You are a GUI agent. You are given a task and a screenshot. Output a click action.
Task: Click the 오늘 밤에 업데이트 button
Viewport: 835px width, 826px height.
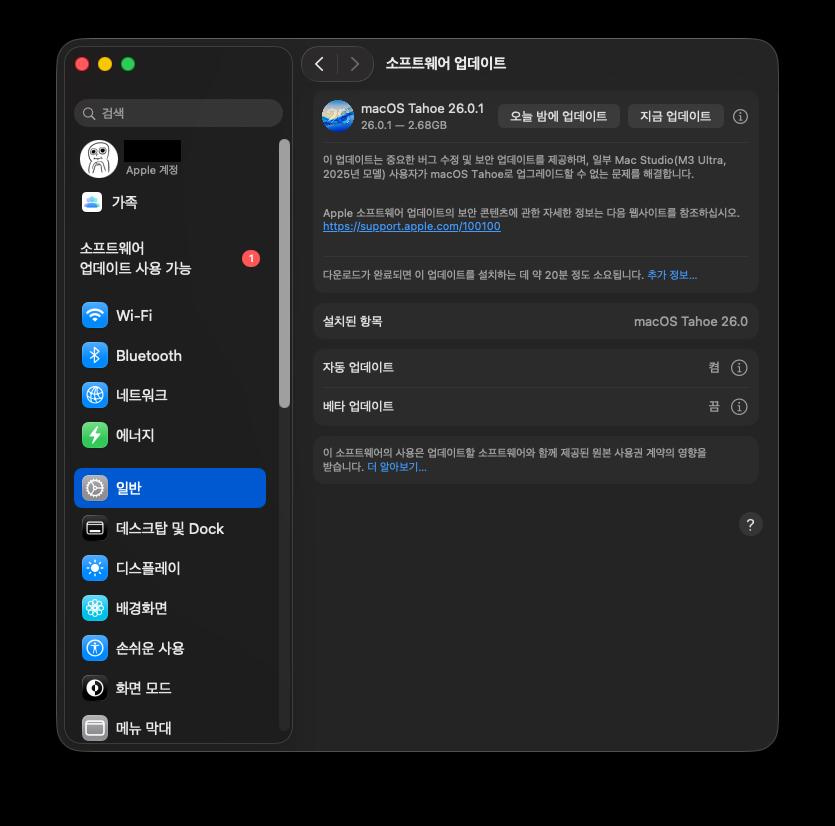558,116
